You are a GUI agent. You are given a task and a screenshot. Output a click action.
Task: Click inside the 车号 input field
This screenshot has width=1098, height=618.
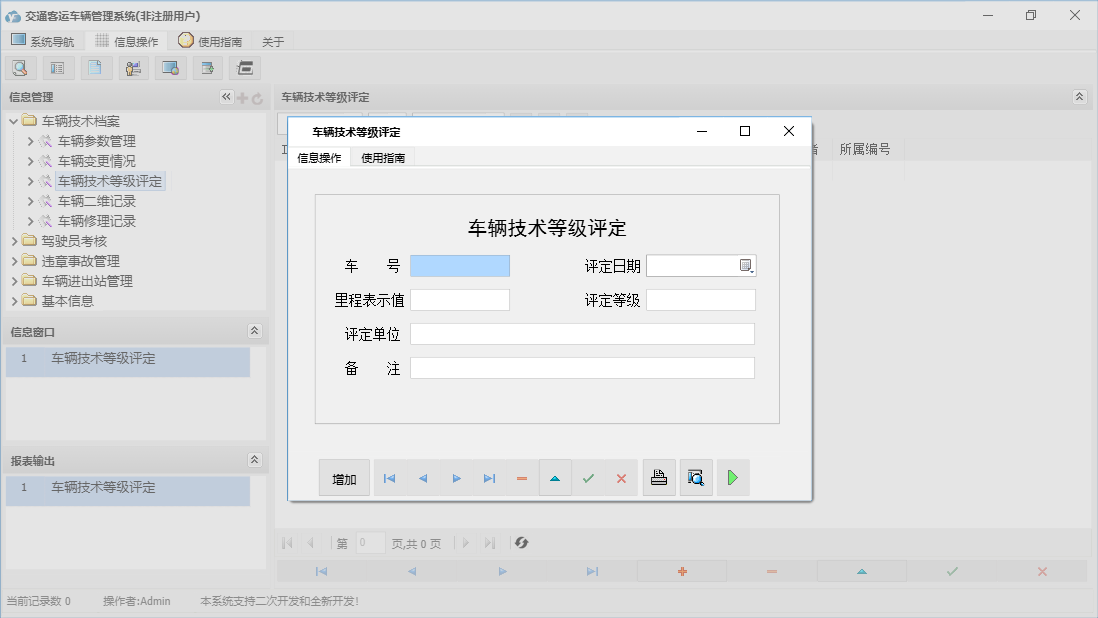[x=460, y=265]
